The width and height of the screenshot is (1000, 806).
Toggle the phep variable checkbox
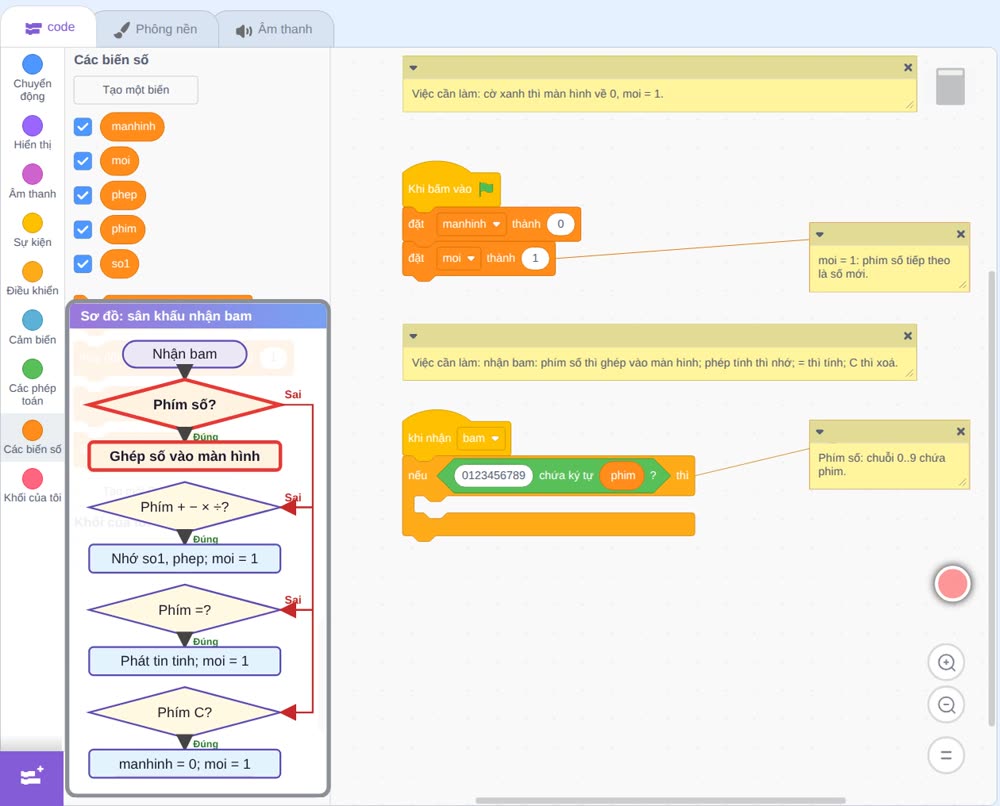(83, 195)
